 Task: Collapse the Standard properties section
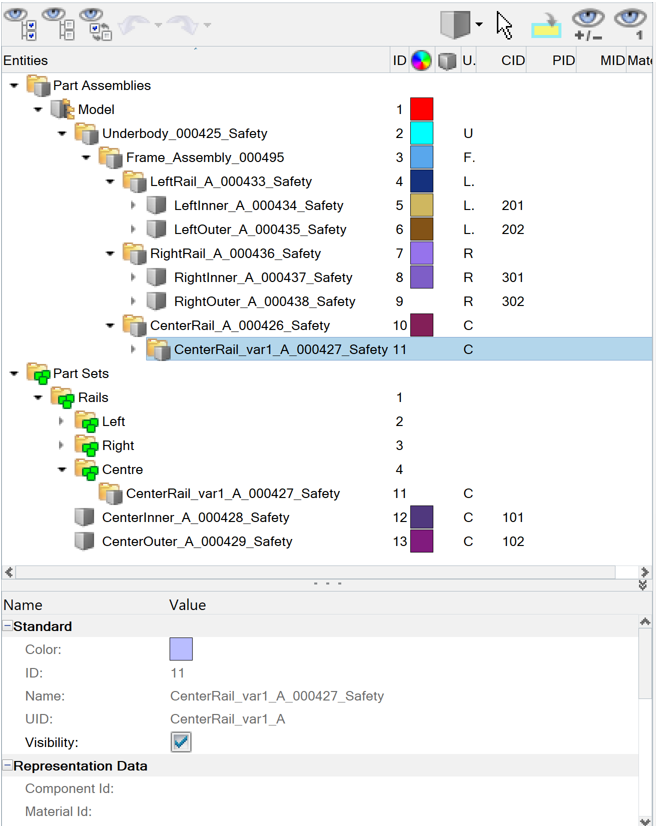(x=8, y=626)
